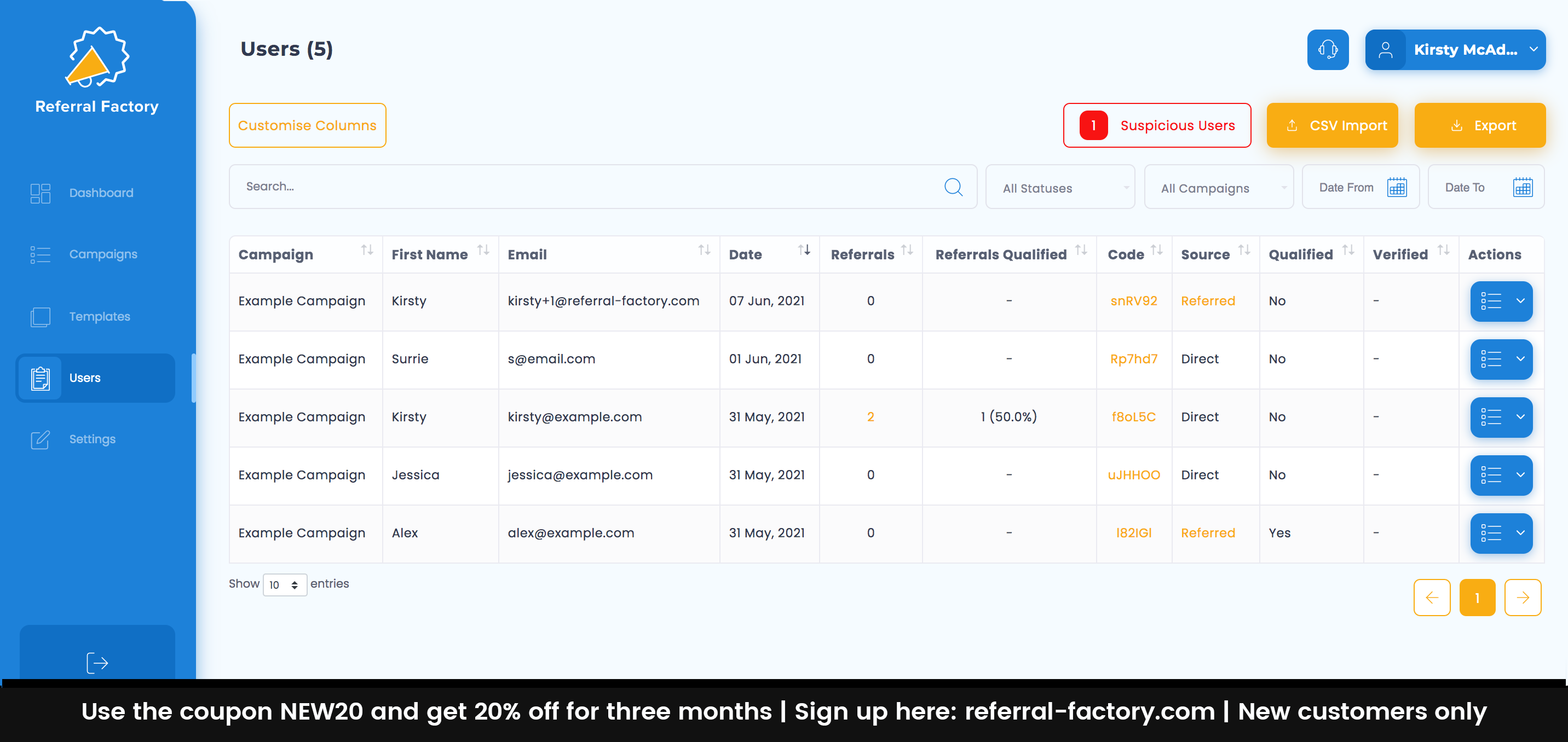
Task: Click the search magnifier icon
Action: pos(953,187)
